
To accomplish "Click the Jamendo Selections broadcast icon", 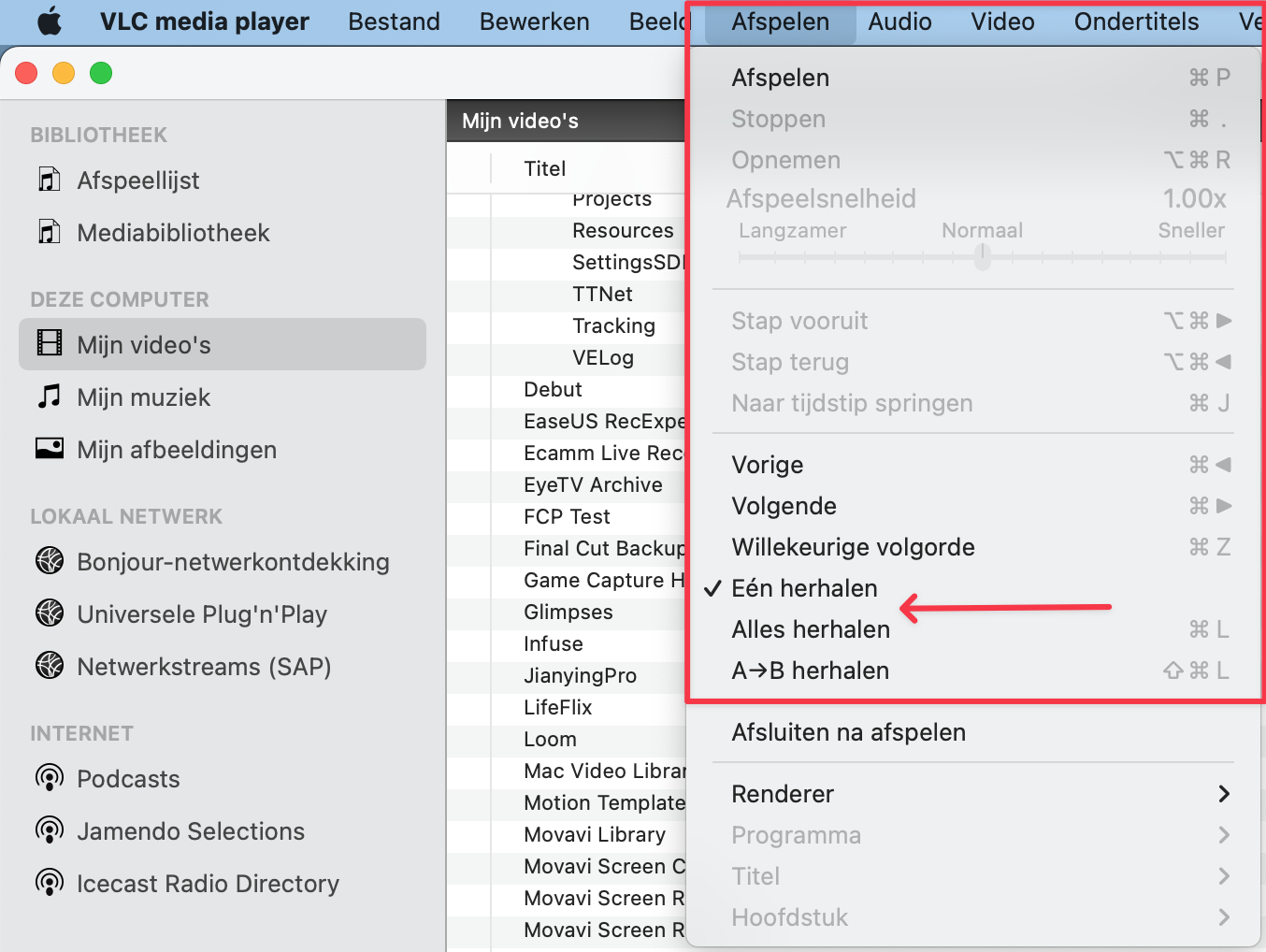I will pos(50,830).
